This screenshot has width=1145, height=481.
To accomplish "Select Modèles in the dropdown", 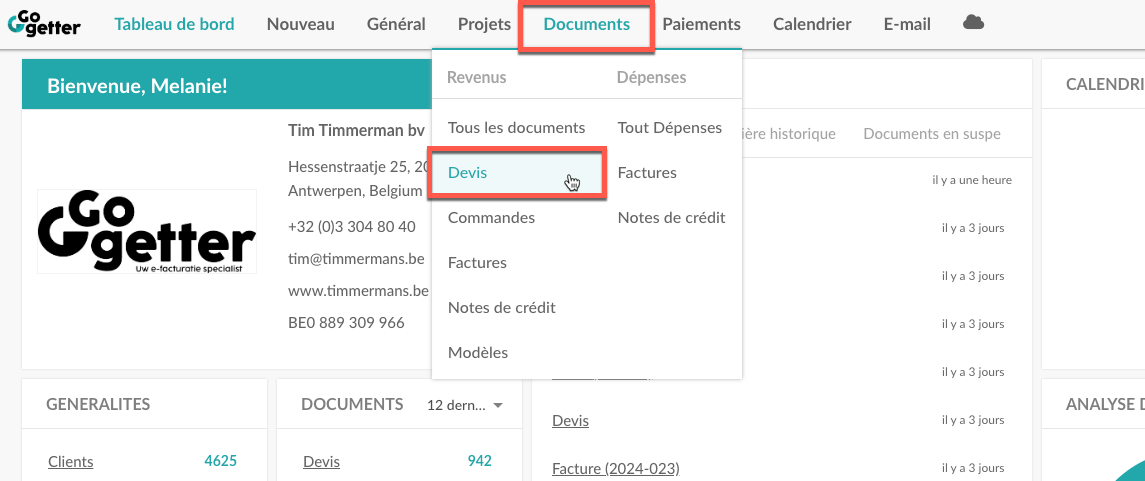I will click(478, 353).
